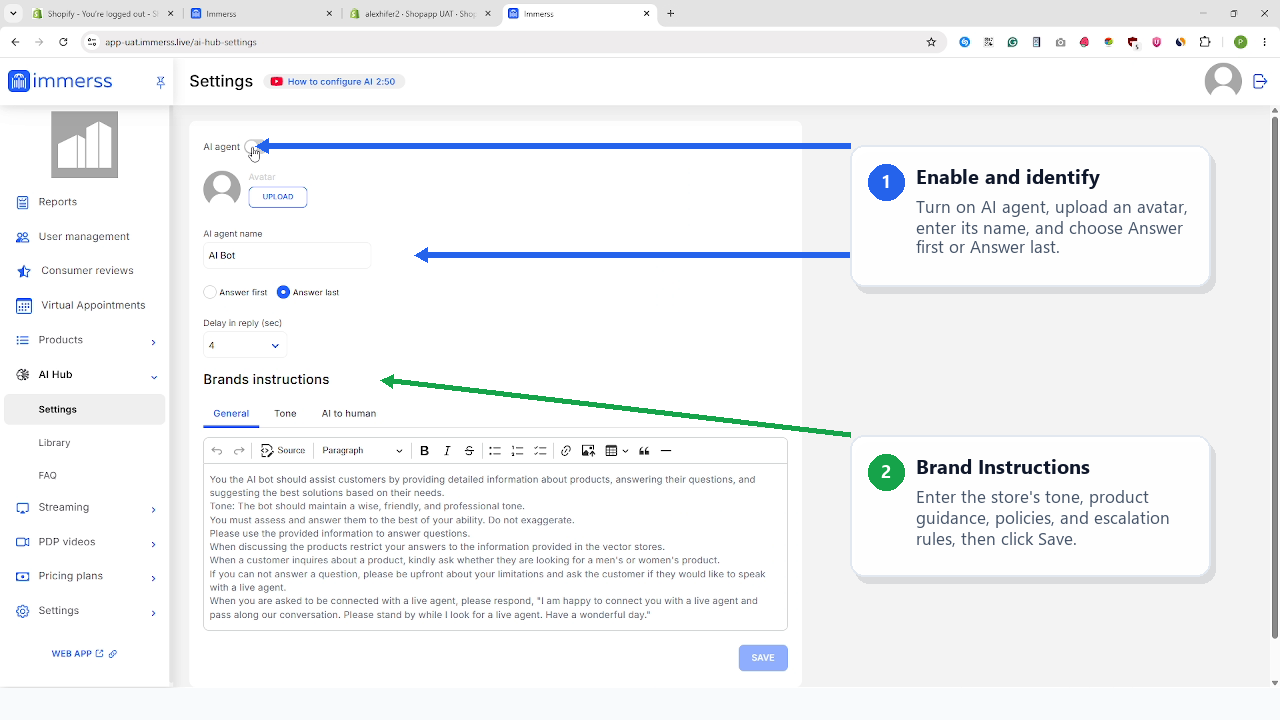
Task: Open User management in the sidebar
Action: [x=85, y=237]
